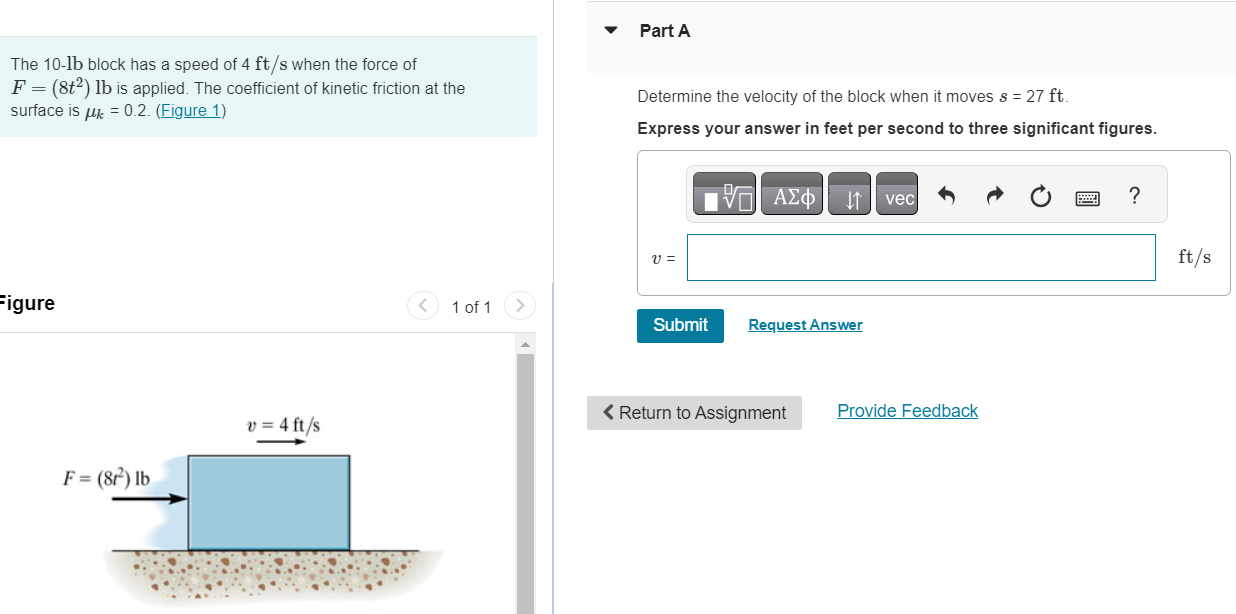This screenshot has width=1236, height=614.
Task: Open the Request Answer link
Action: coord(805,325)
